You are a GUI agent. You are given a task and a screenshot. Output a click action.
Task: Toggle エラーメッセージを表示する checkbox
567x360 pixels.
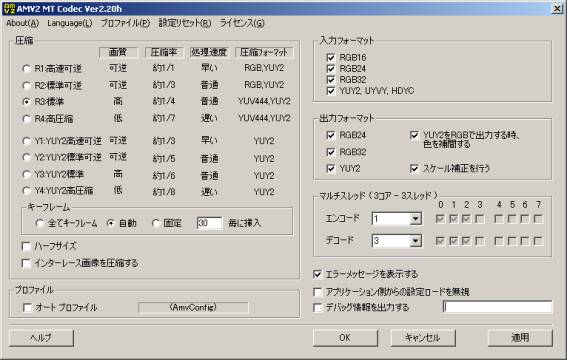(317, 274)
